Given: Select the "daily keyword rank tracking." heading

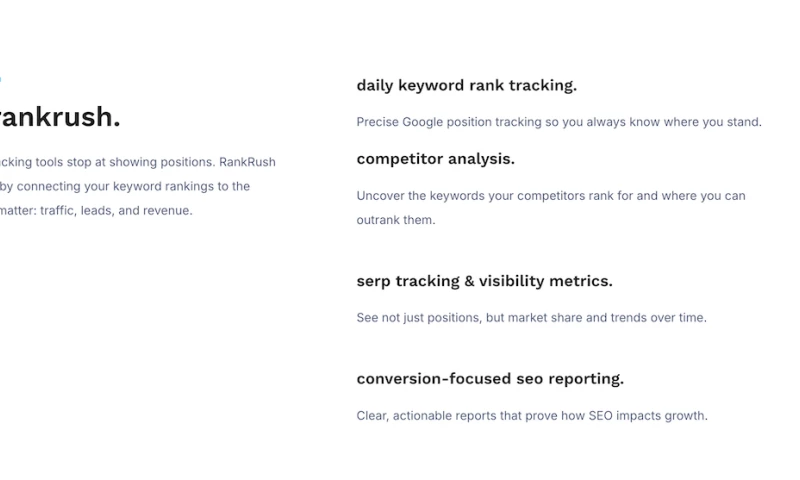Looking at the screenshot, I should coord(466,86).
